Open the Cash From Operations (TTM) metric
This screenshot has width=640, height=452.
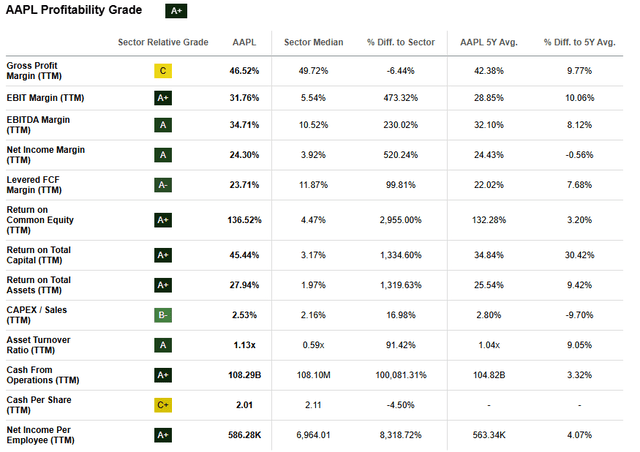point(40,374)
